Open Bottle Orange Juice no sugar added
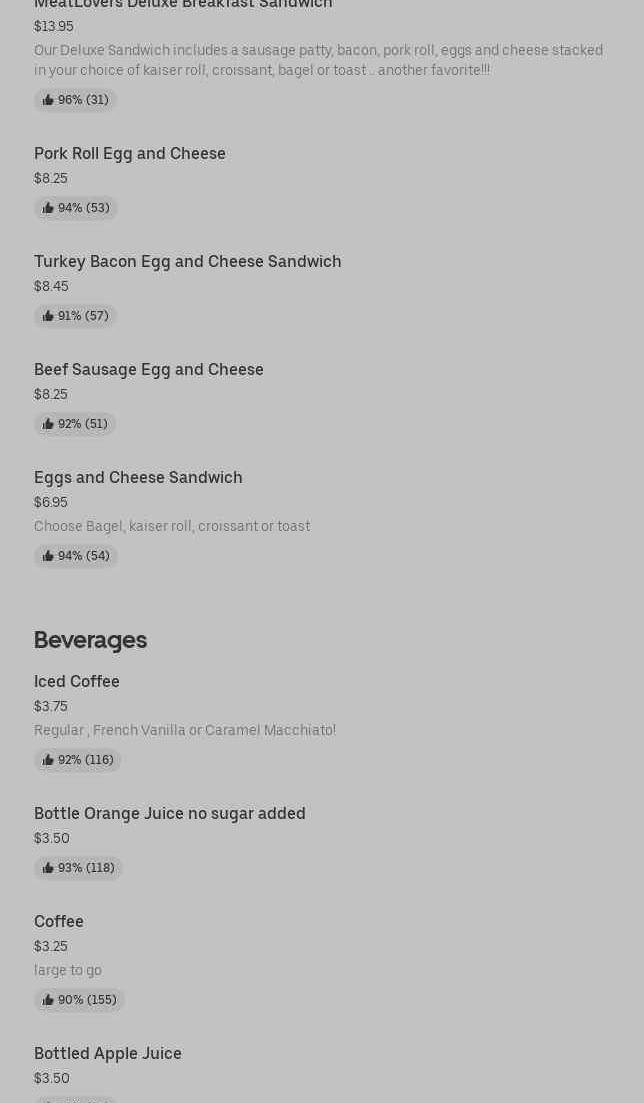 170,813
